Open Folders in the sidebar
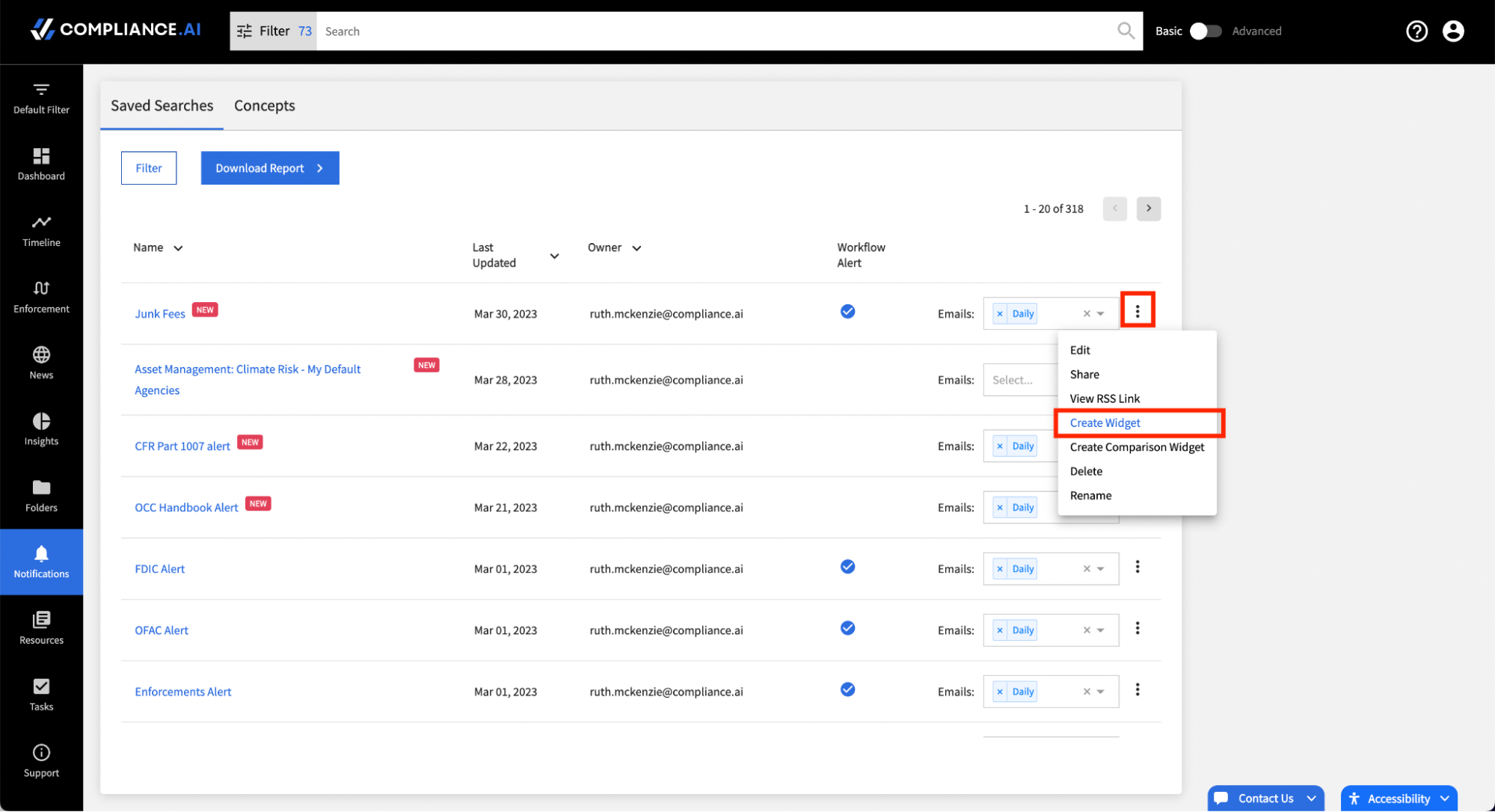1495x812 pixels. pyautogui.click(x=41, y=496)
